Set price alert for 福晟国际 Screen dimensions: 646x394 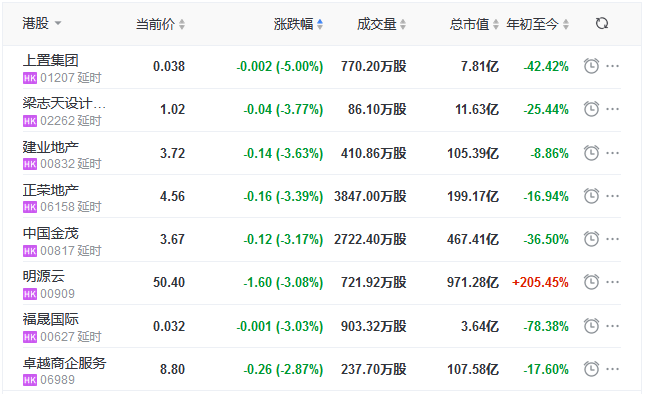(591, 326)
